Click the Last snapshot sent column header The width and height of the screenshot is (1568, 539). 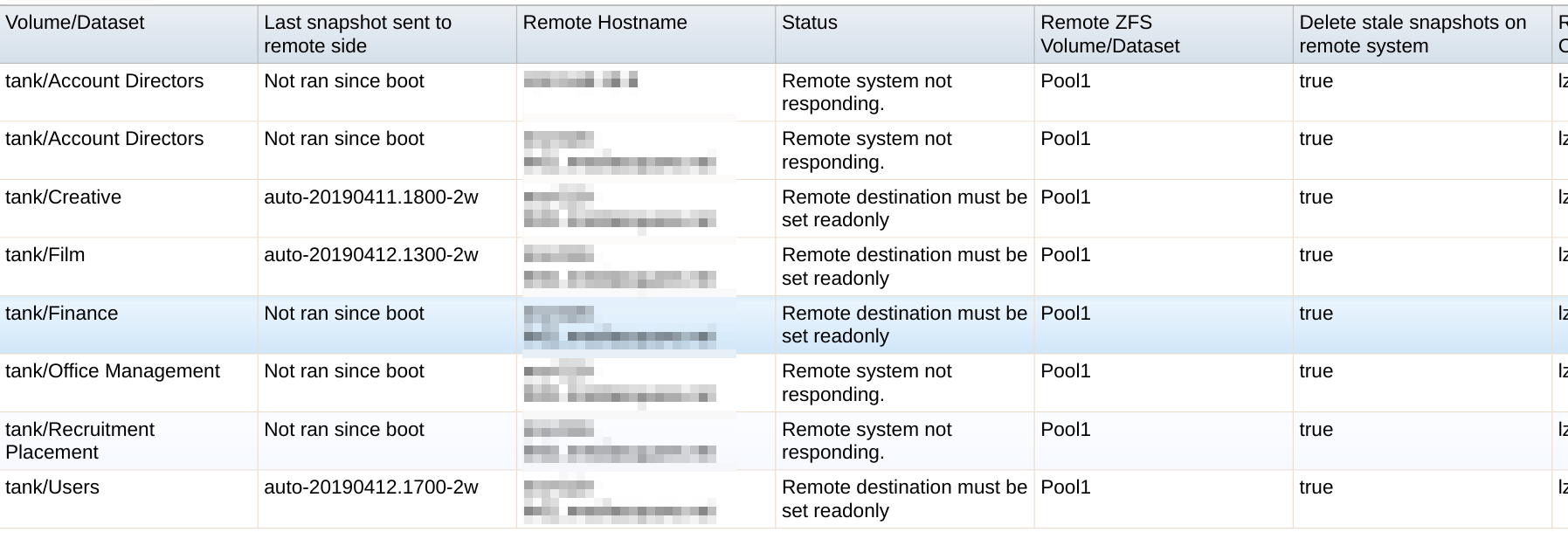[x=357, y=34]
